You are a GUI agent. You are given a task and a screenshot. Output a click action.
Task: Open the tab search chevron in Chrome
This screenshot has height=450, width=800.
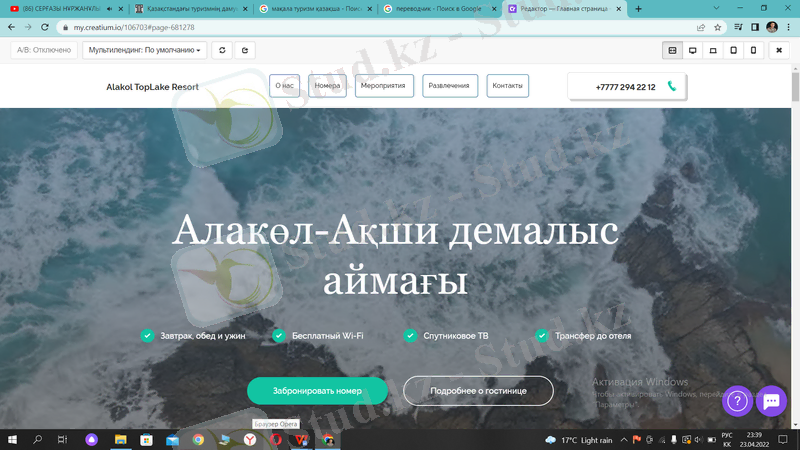pos(716,8)
